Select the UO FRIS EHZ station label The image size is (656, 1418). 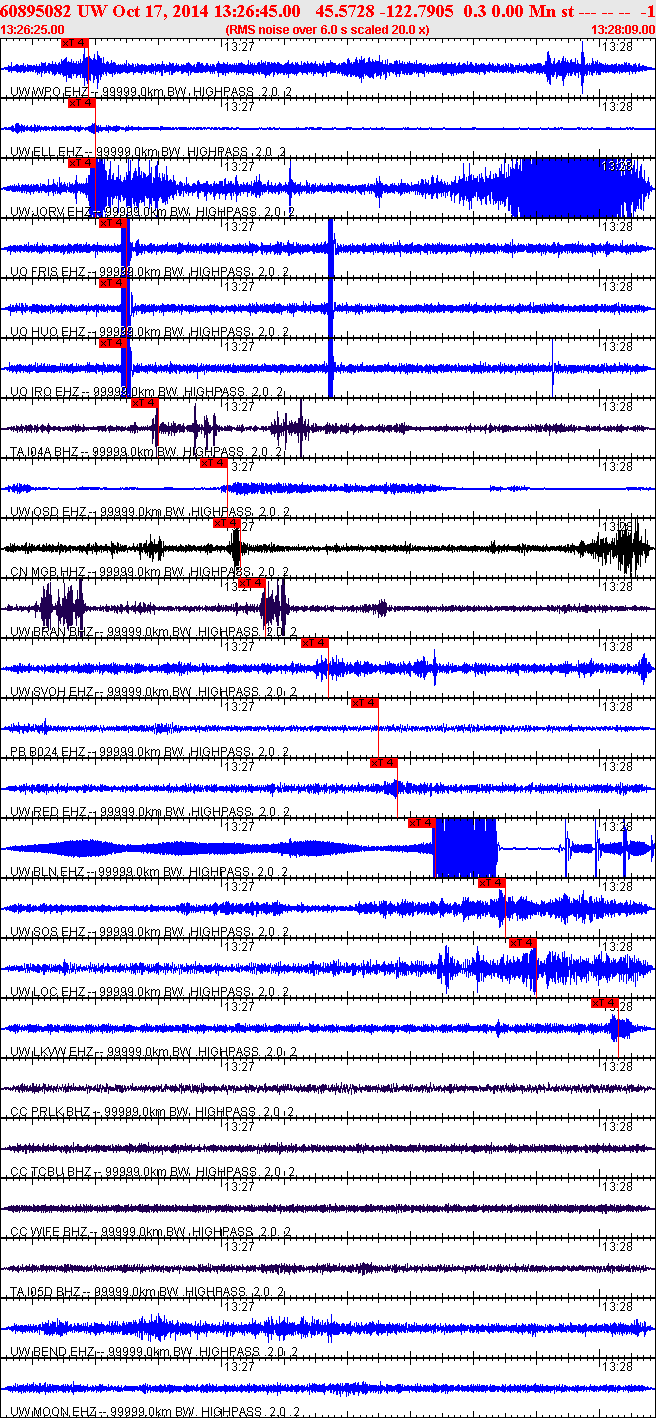pyautogui.click(x=50, y=272)
